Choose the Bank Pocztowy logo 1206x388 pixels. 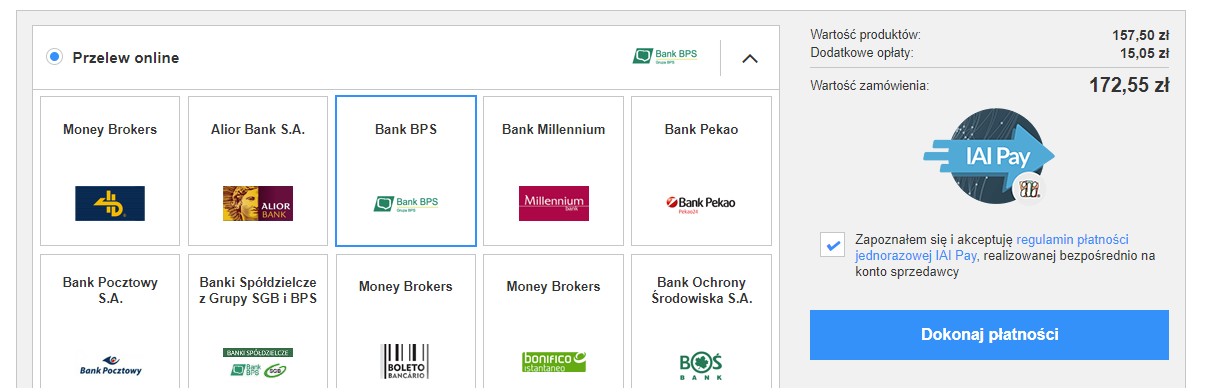pyautogui.click(x=110, y=364)
